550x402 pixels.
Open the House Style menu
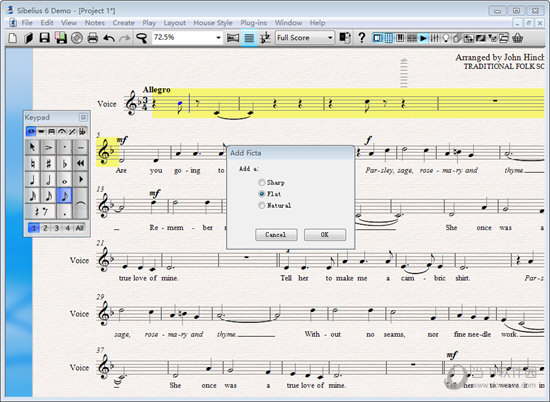[213, 23]
